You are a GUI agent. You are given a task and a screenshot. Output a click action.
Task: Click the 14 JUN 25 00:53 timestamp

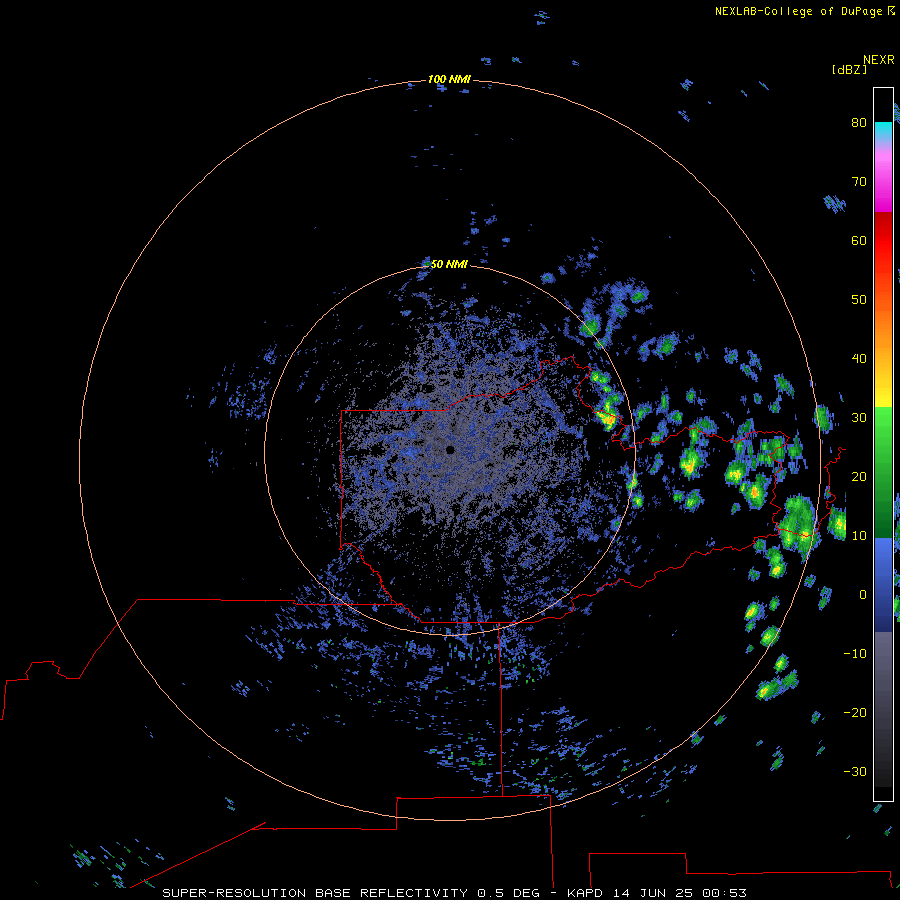click(x=680, y=893)
